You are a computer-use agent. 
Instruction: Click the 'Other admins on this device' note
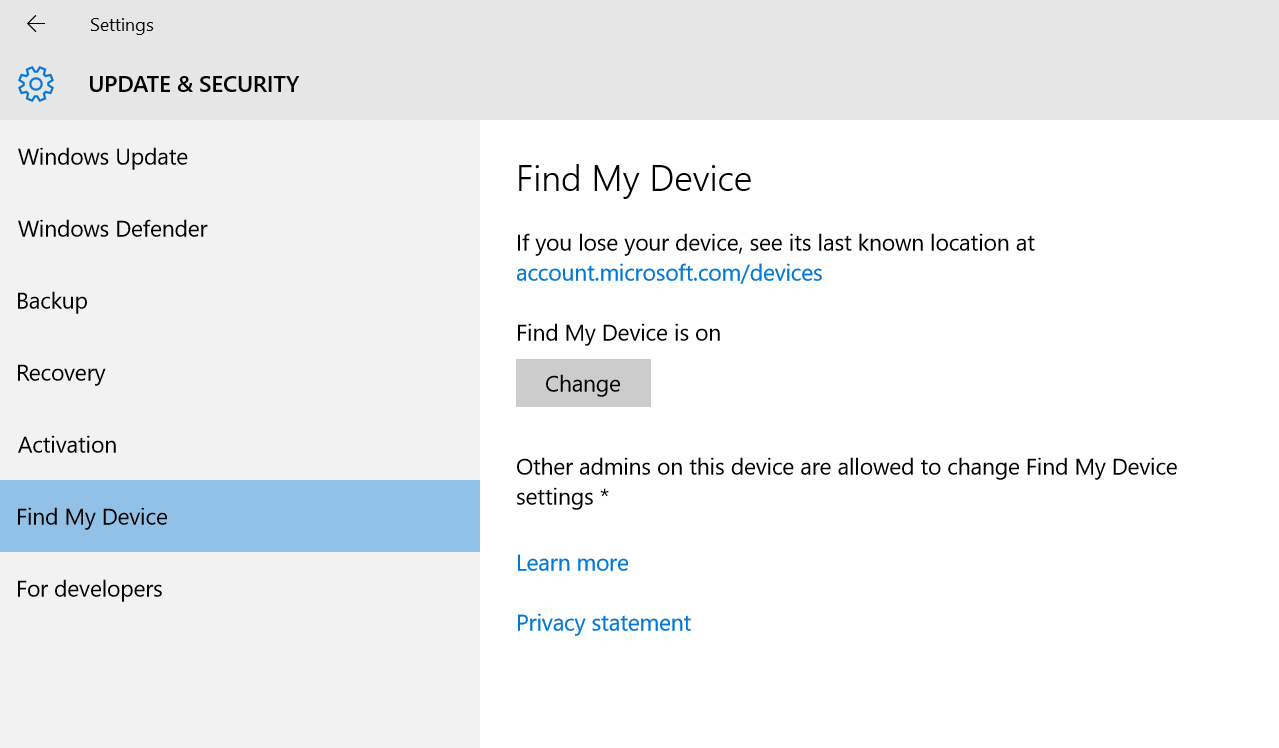point(847,482)
